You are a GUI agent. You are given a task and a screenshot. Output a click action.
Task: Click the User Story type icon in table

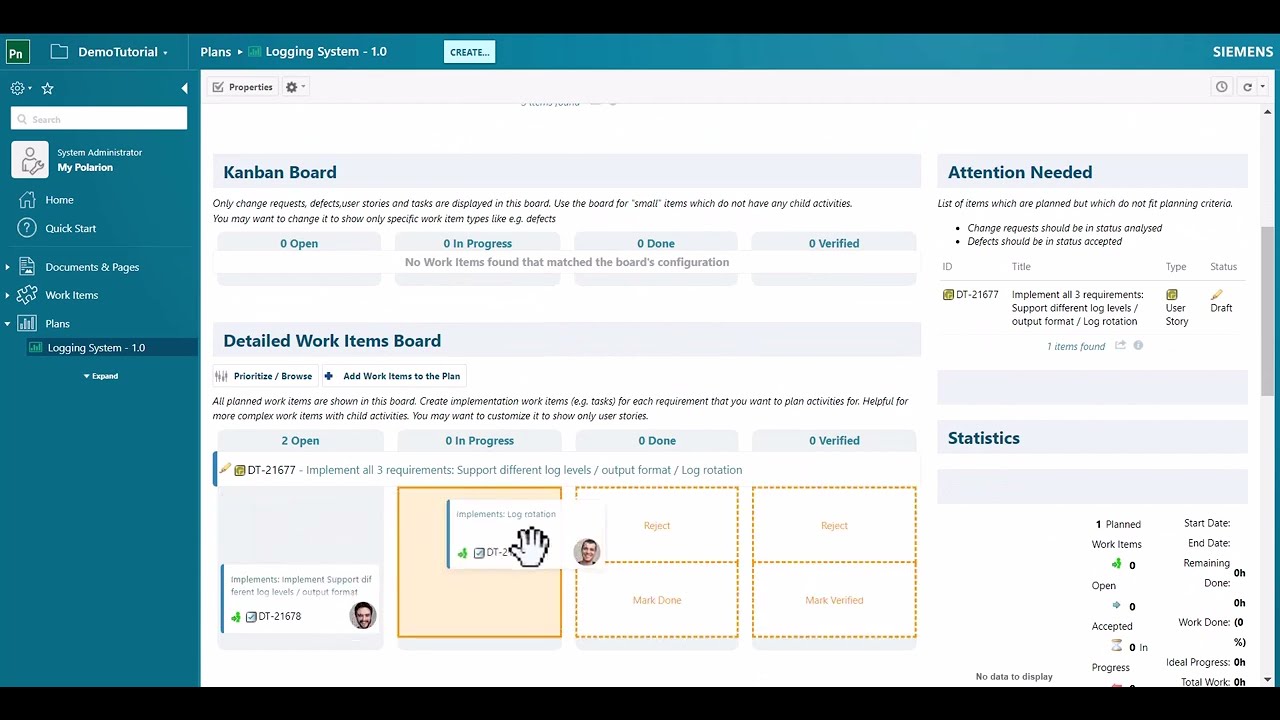click(x=1172, y=295)
